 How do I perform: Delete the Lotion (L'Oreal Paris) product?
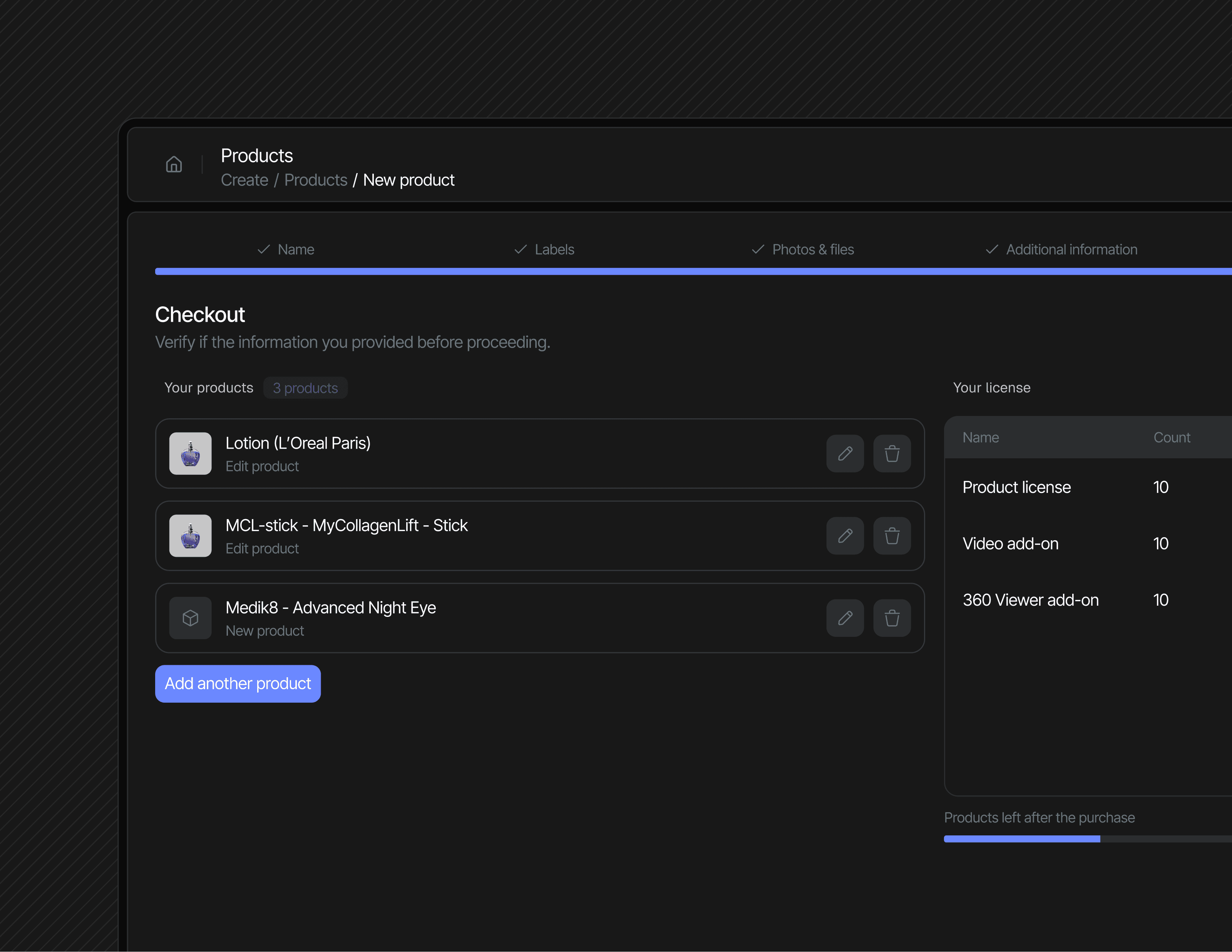point(891,454)
